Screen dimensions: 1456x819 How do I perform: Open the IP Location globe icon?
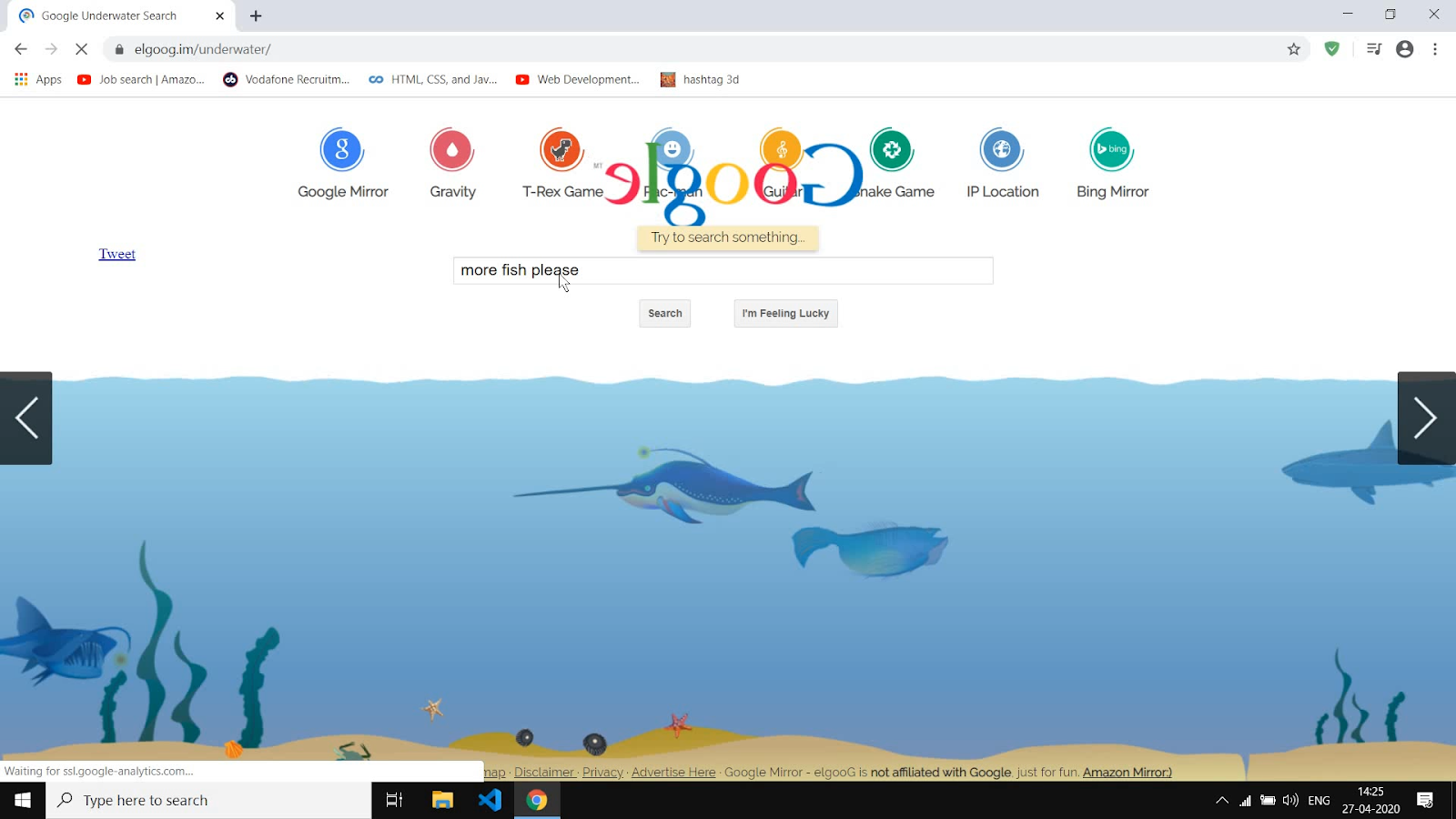1002,150
